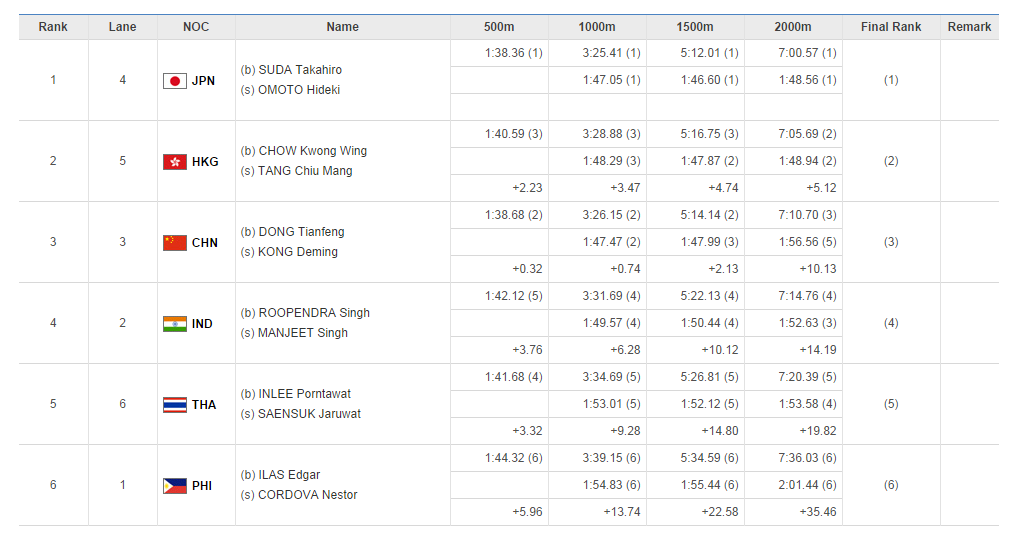Click the India flag icon
This screenshot has height=545, width=1015.
pos(174,324)
